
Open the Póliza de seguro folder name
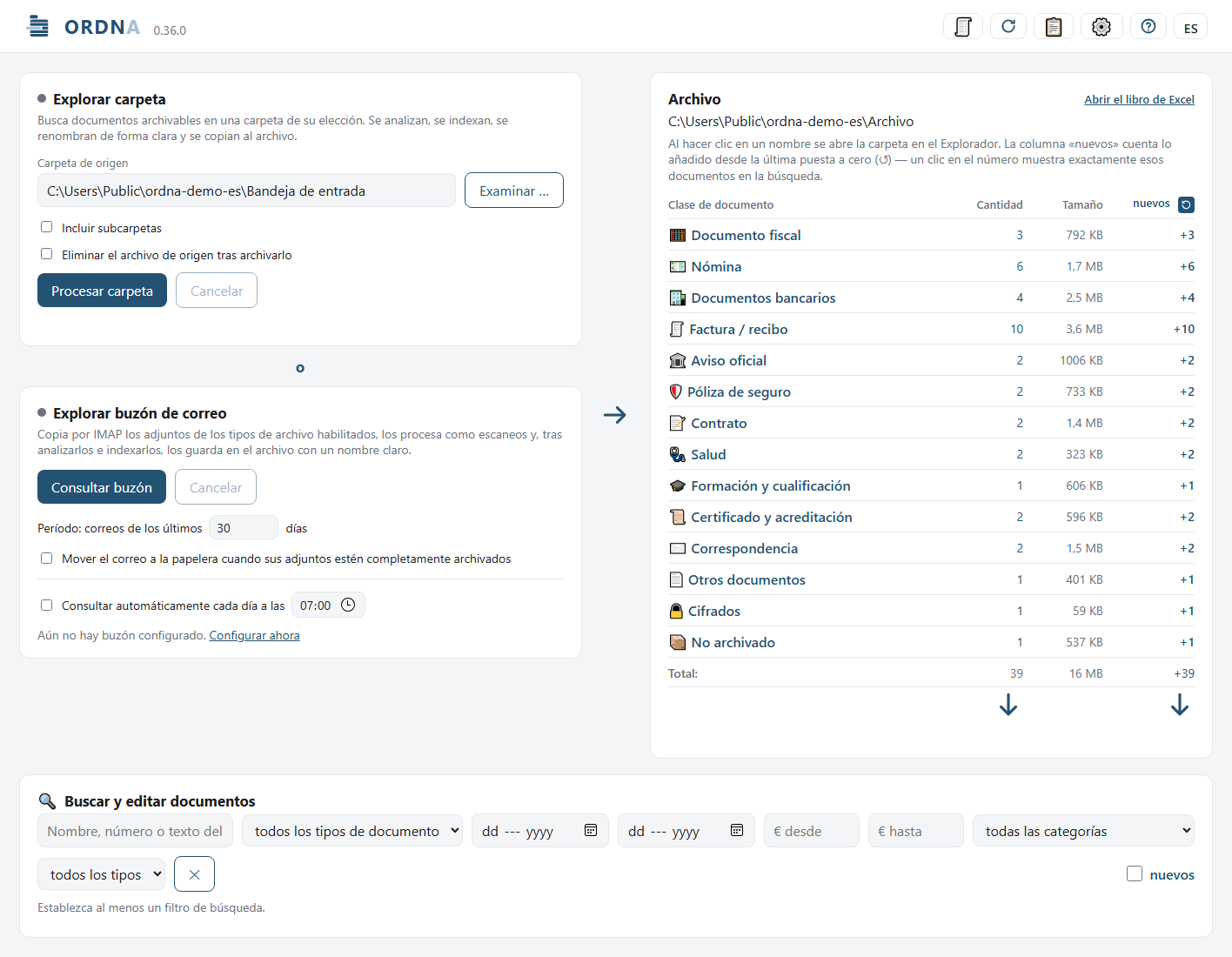tap(739, 391)
